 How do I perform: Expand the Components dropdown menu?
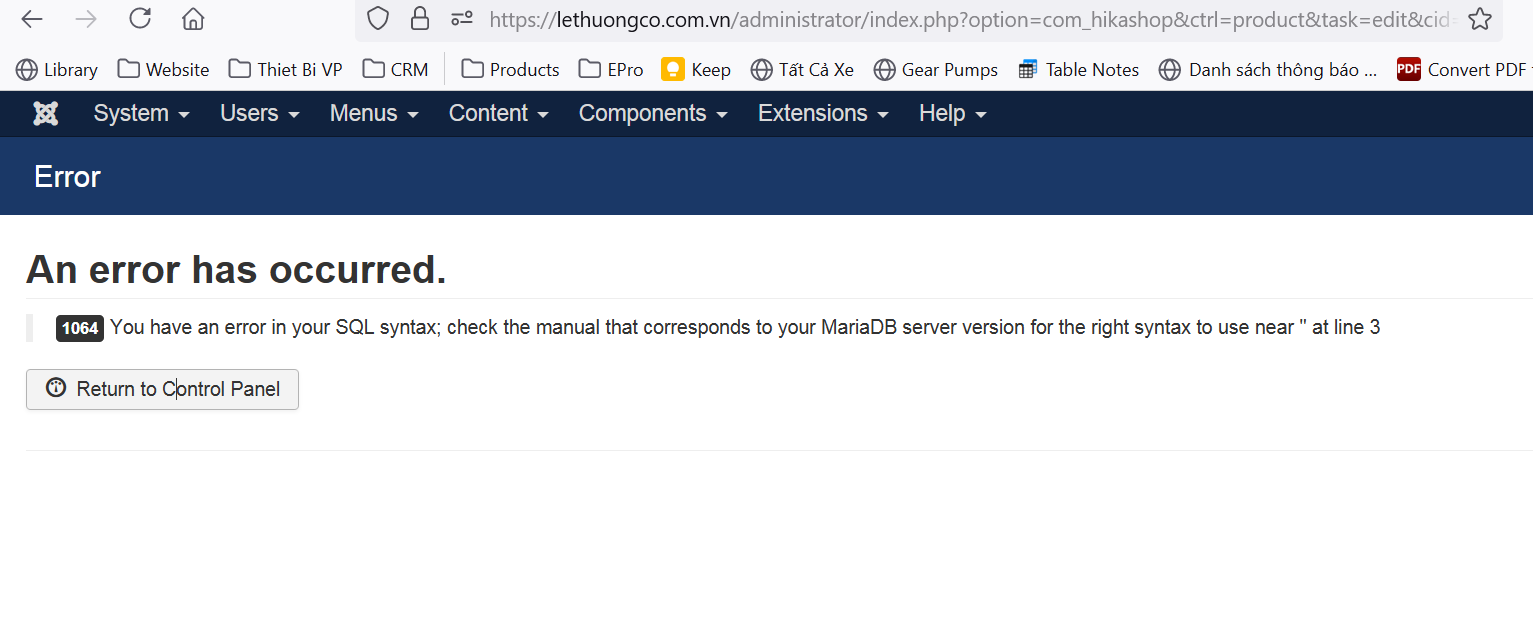click(x=653, y=114)
